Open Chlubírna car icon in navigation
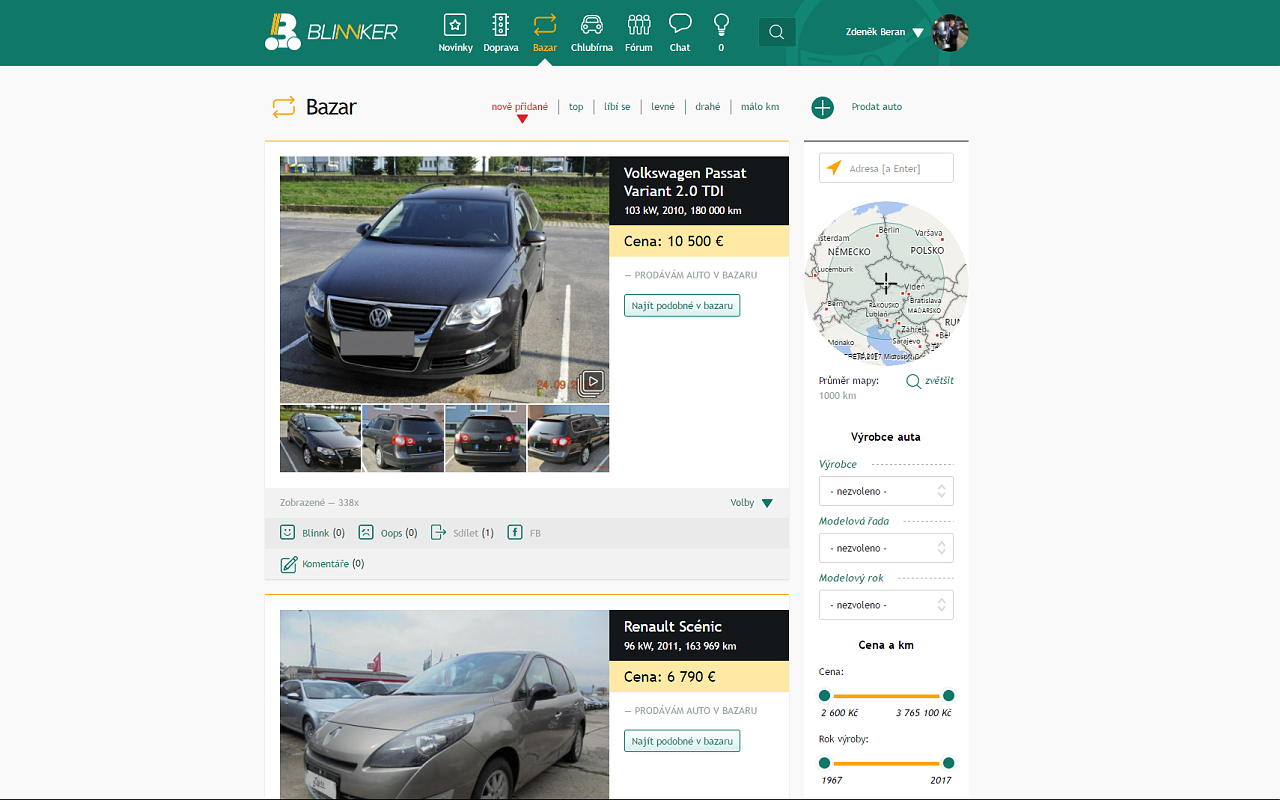Screen dimensions: 1280x800 (x=592, y=25)
